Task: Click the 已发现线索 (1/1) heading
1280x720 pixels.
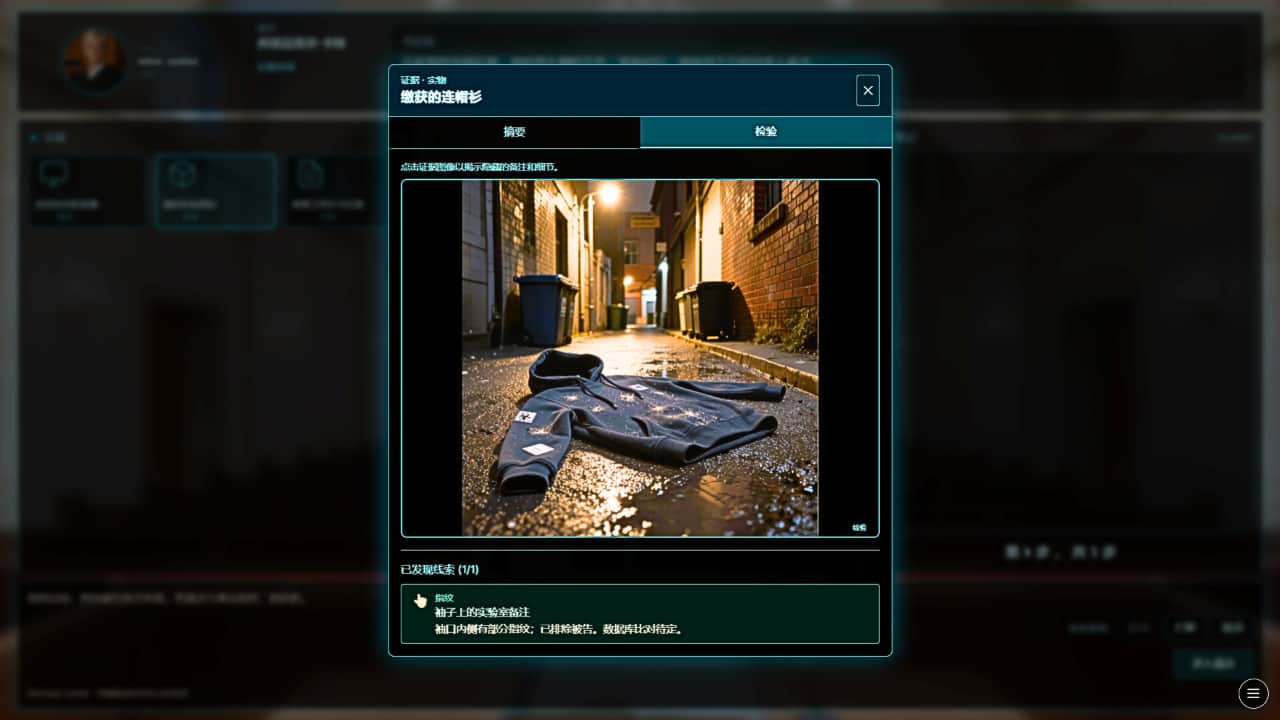Action: point(440,569)
